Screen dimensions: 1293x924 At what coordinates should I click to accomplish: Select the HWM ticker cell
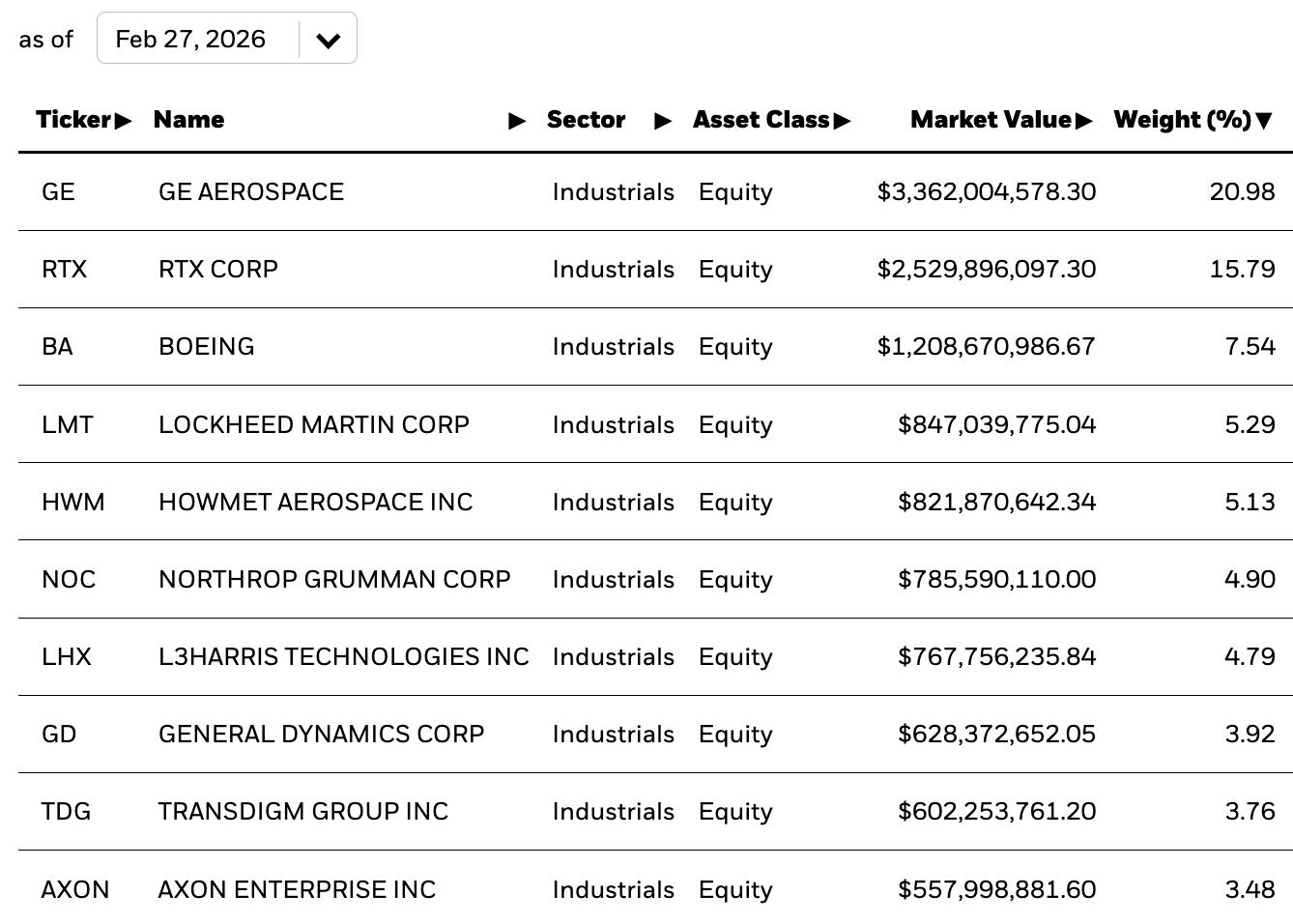pyautogui.click(x=73, y=502)
